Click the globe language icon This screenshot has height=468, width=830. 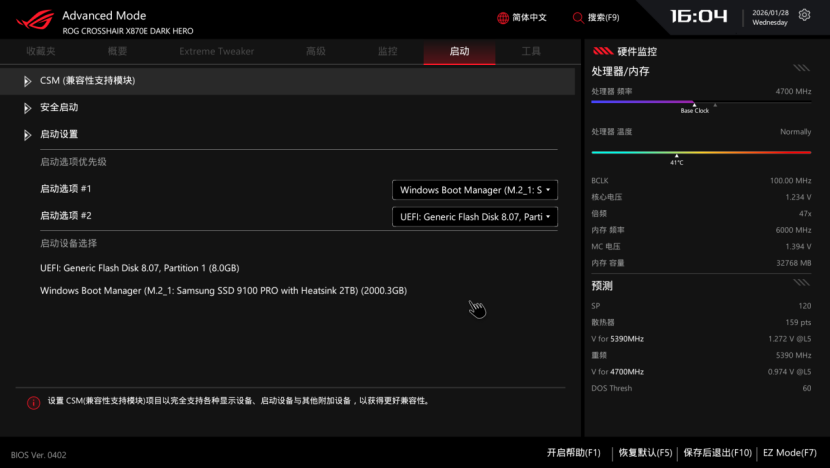coord(503,18)
